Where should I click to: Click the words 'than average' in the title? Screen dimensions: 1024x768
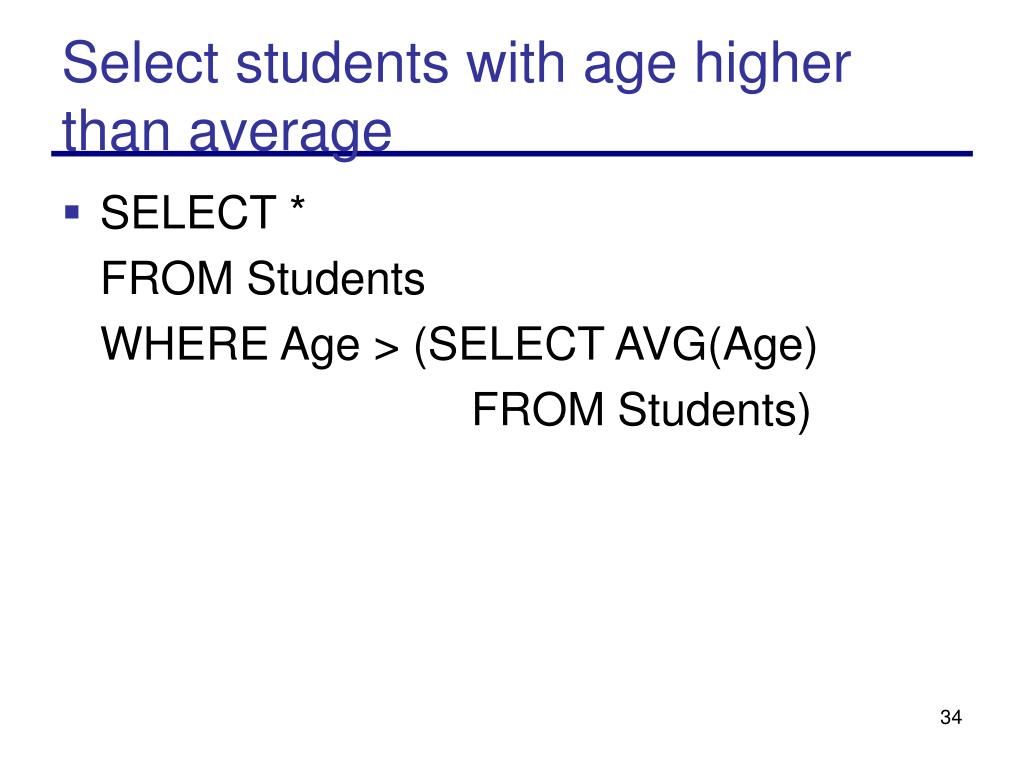(227, 133)
